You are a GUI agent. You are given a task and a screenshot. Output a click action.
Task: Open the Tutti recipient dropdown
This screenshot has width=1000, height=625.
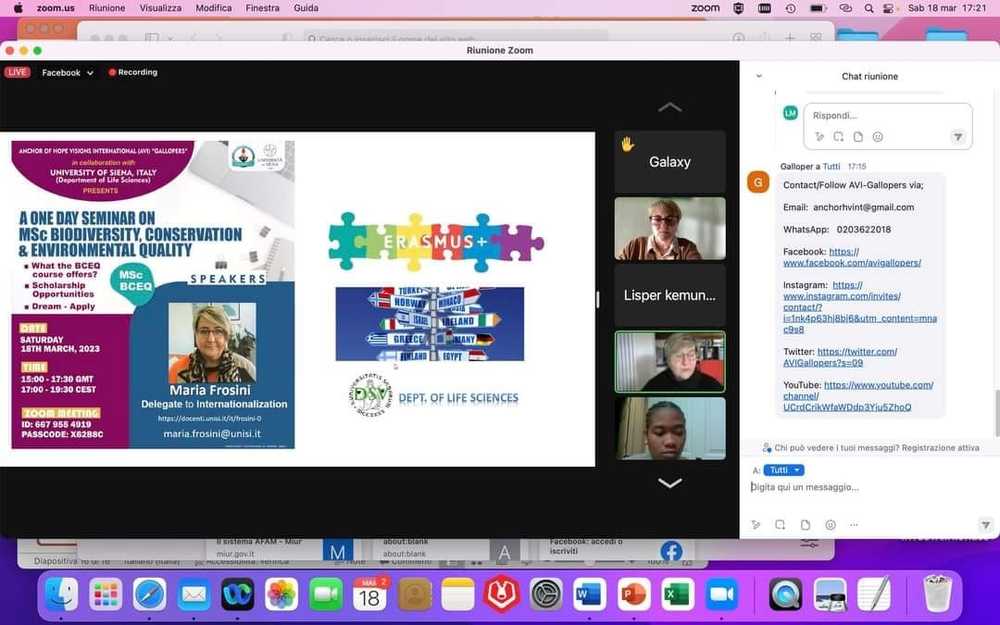[x=783, y=470]
